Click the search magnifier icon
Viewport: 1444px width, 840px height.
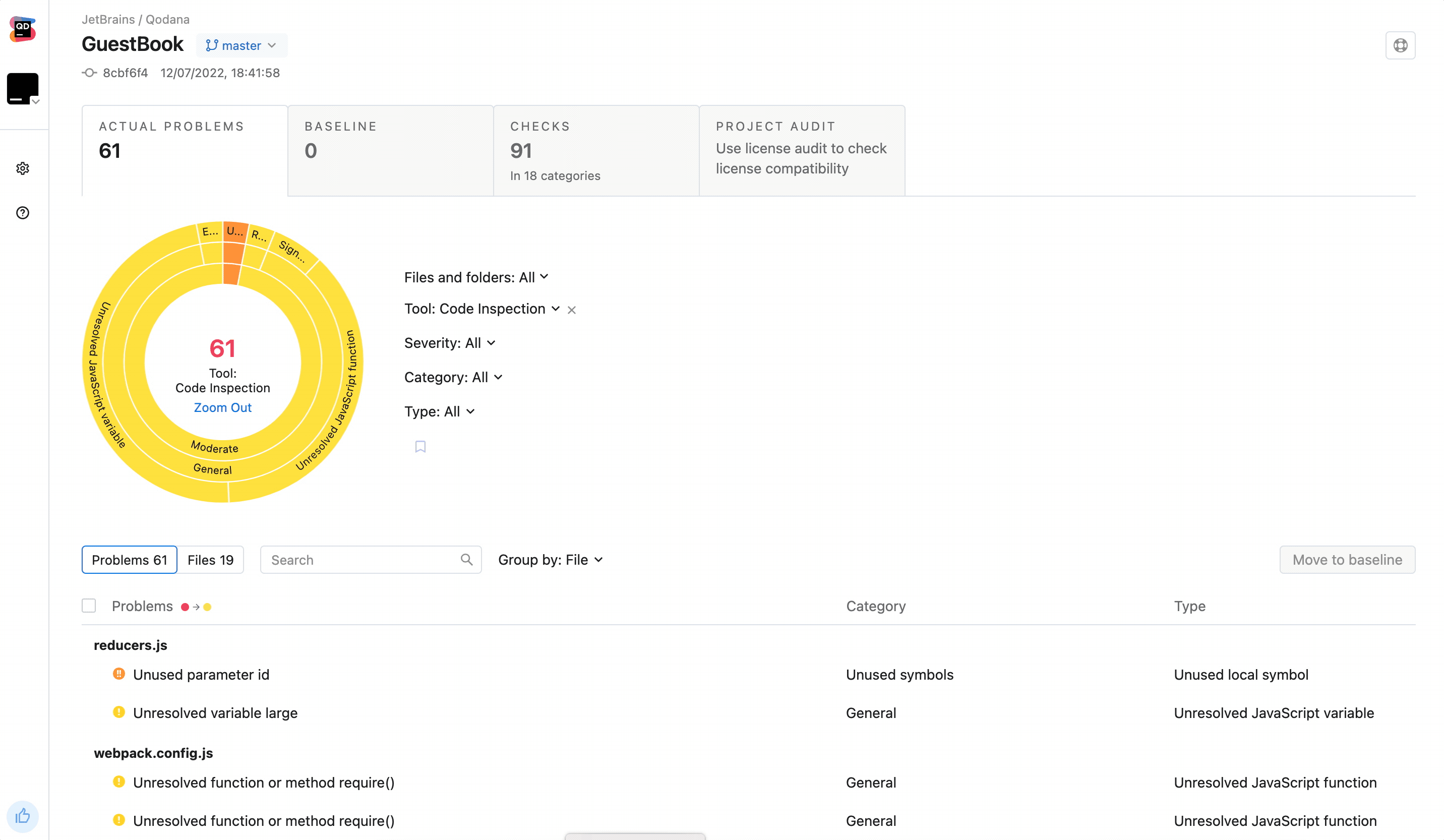(466, 560)
